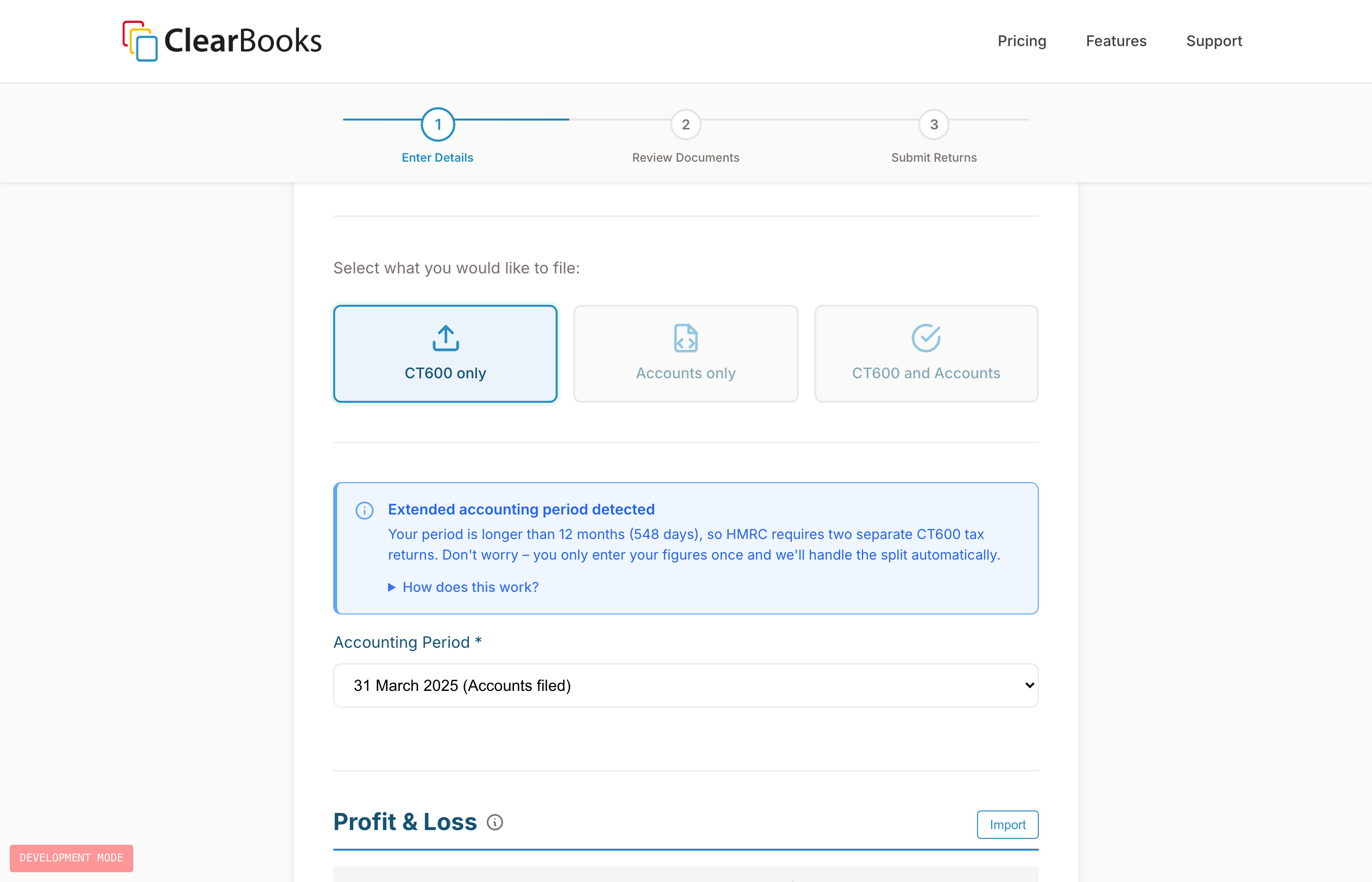Open the Support page
This screenshot has width=1372, height=882.
[x=1214, y=41]
